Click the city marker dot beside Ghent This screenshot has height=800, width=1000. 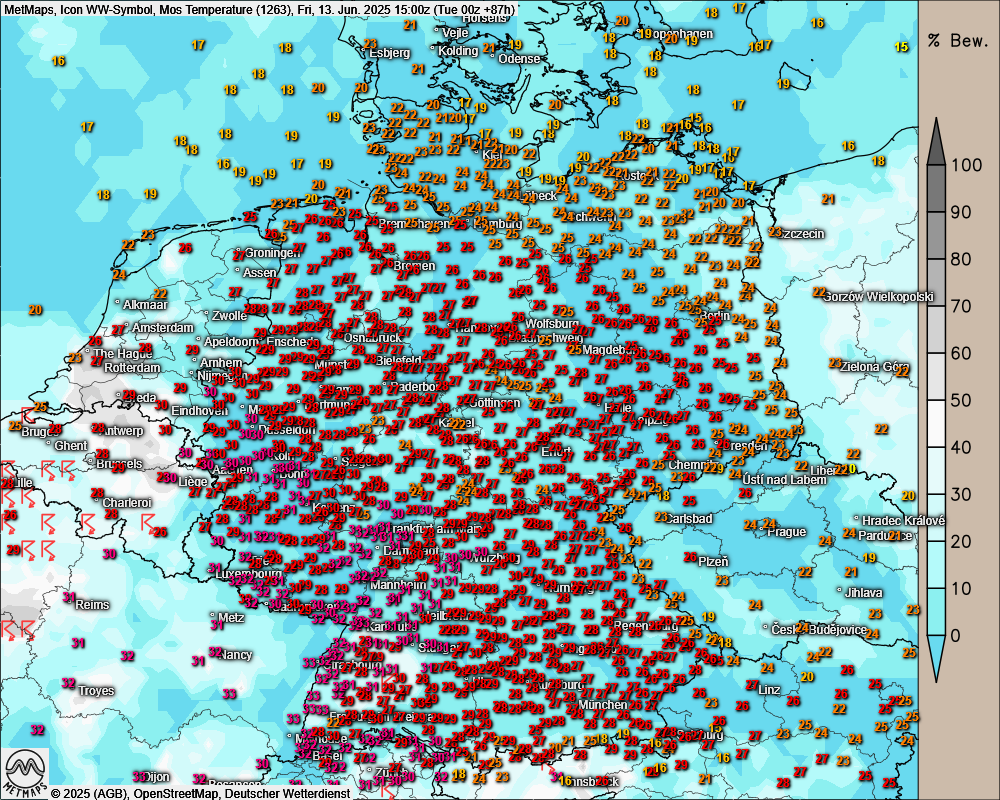pos(49,446)
